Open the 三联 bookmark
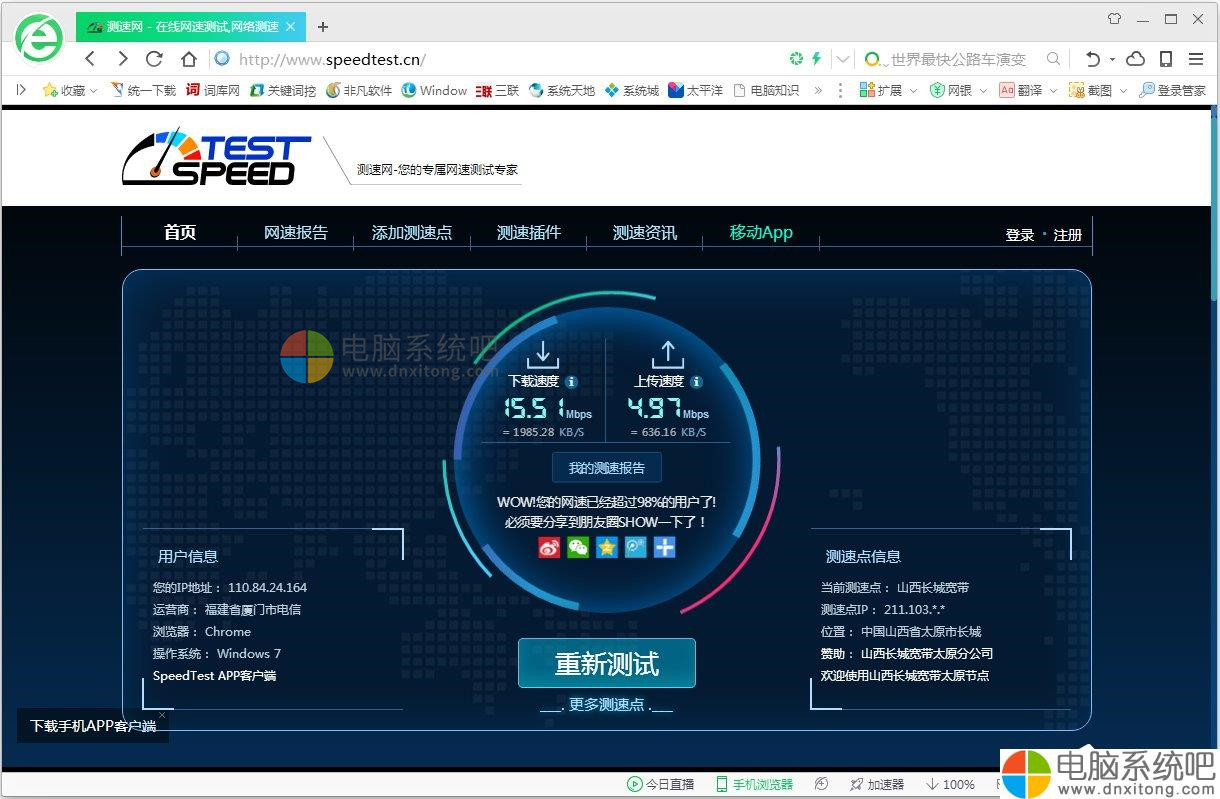Viewport: 1220px width, 799px height. pyautogui.click(x=497, y=90)
